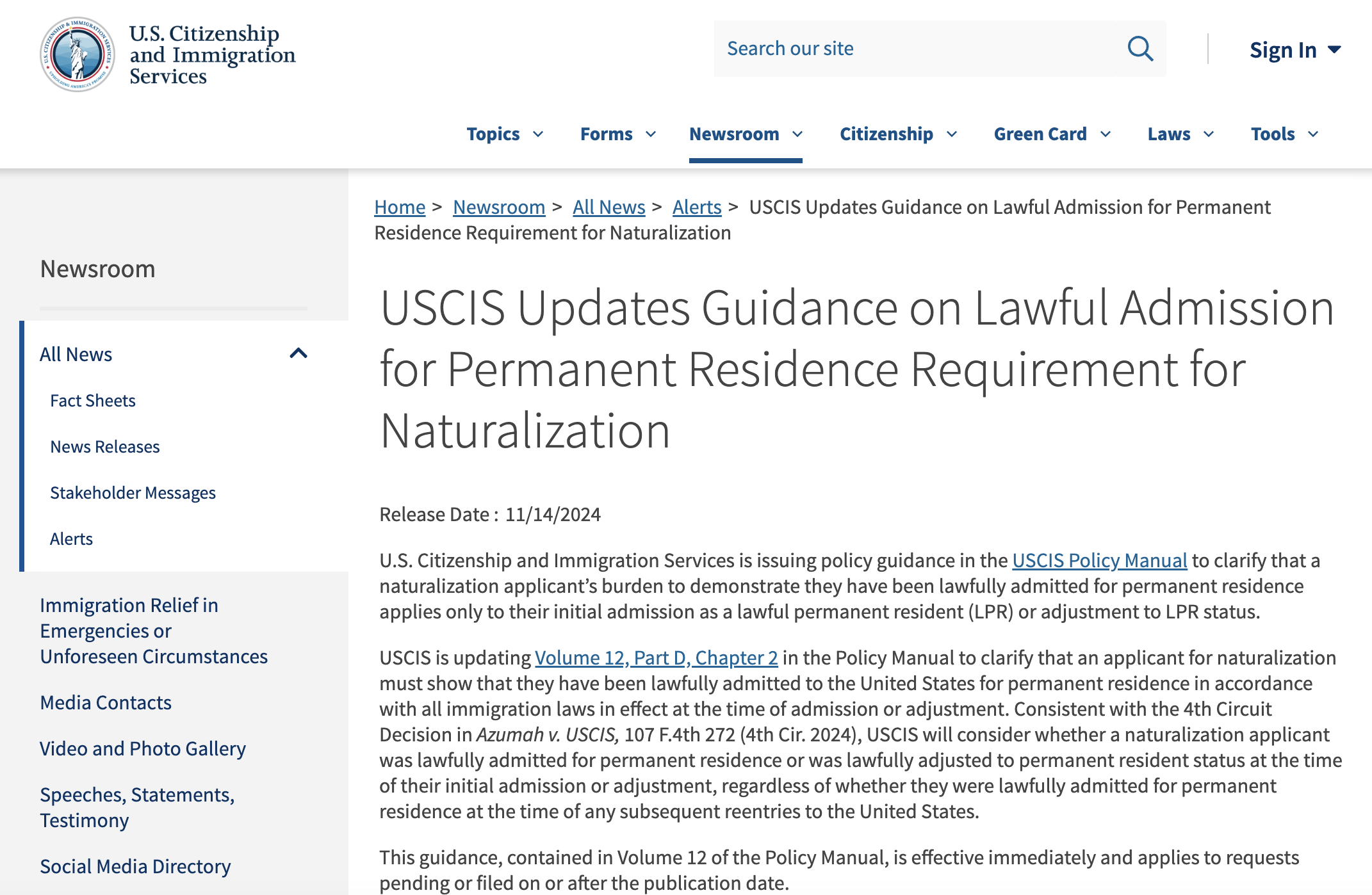This screenshot has height=895, width=1372.
Task: Click the U.S. Citizenship and Immigration Services wordmark
Action: pyautogui.click(x=212, y=54)
